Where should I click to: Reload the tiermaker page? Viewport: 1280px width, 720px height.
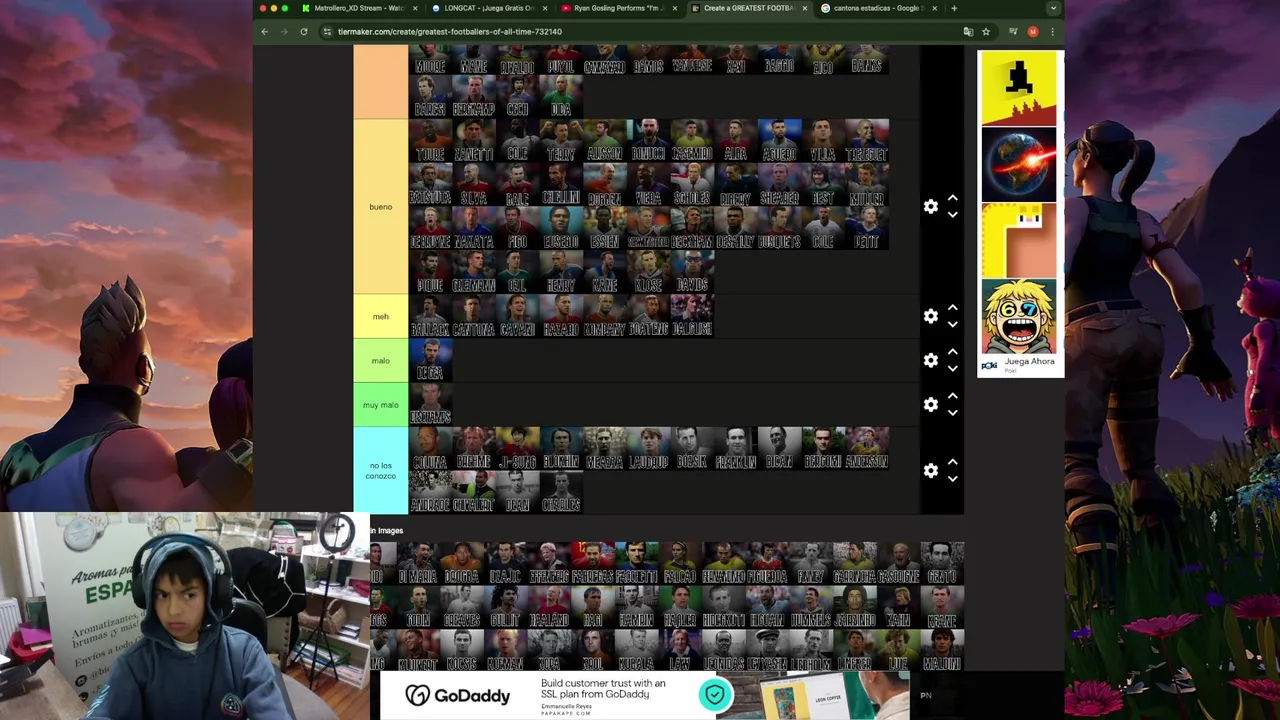click(304, 31)
